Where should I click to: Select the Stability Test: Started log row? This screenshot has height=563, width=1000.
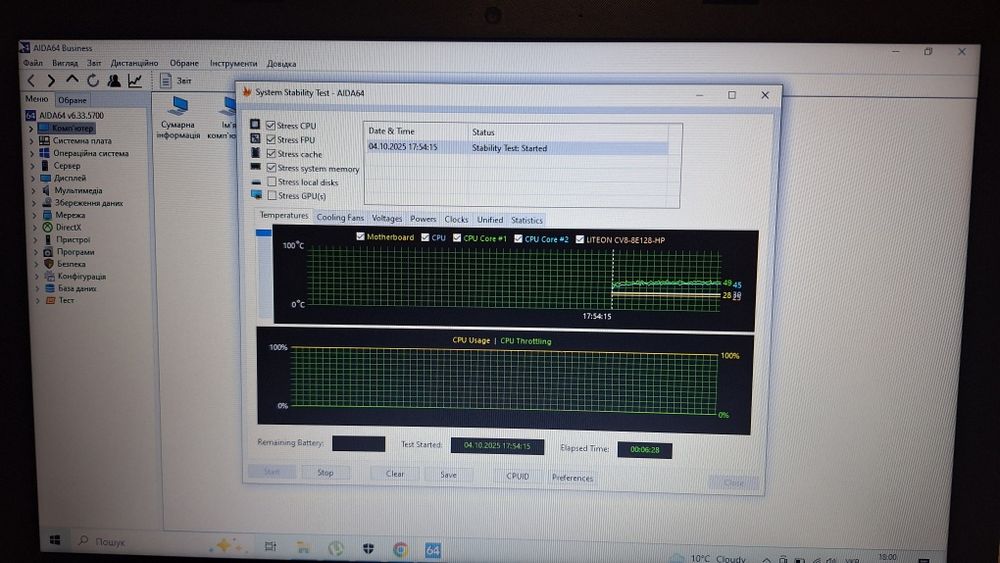517,147
